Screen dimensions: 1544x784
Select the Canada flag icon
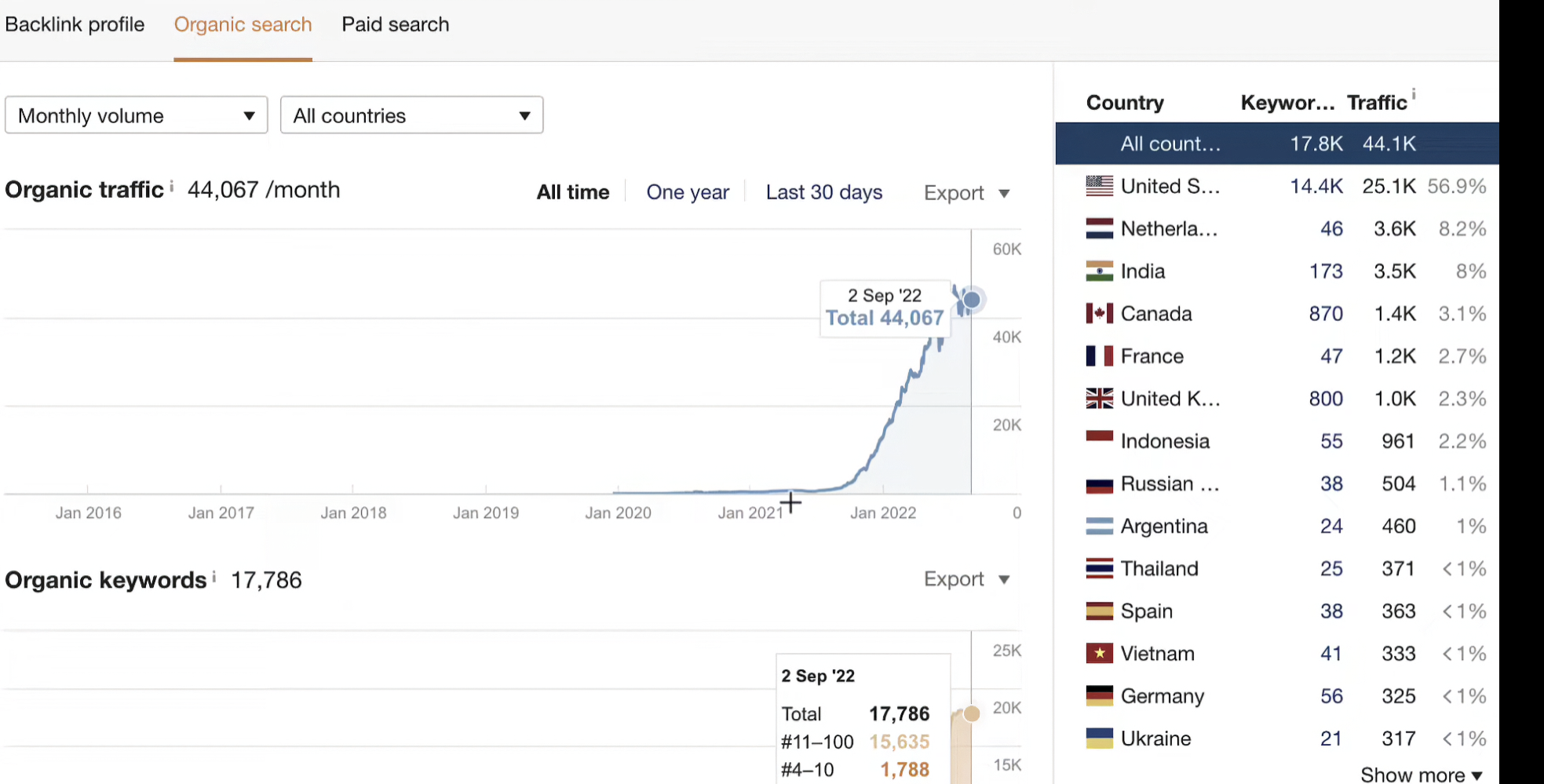1099,314
